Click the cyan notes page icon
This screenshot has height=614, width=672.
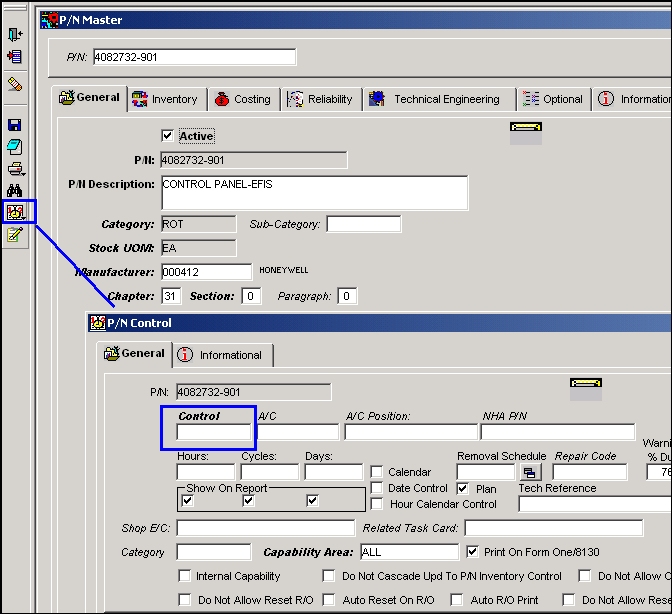click(x=15, y=147)
